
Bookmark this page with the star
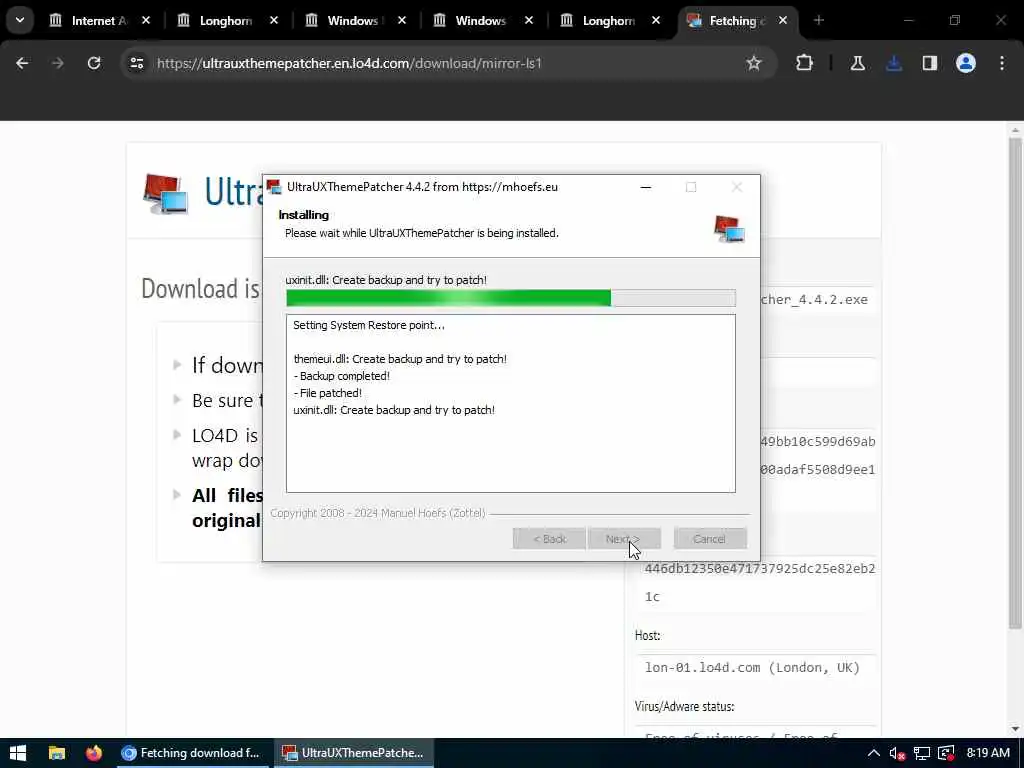tap(754, 63)
